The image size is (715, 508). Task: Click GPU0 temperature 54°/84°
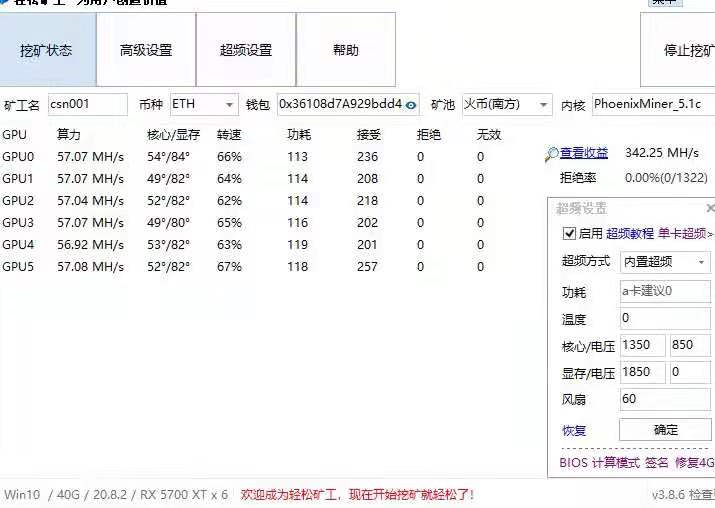point(168,157)
